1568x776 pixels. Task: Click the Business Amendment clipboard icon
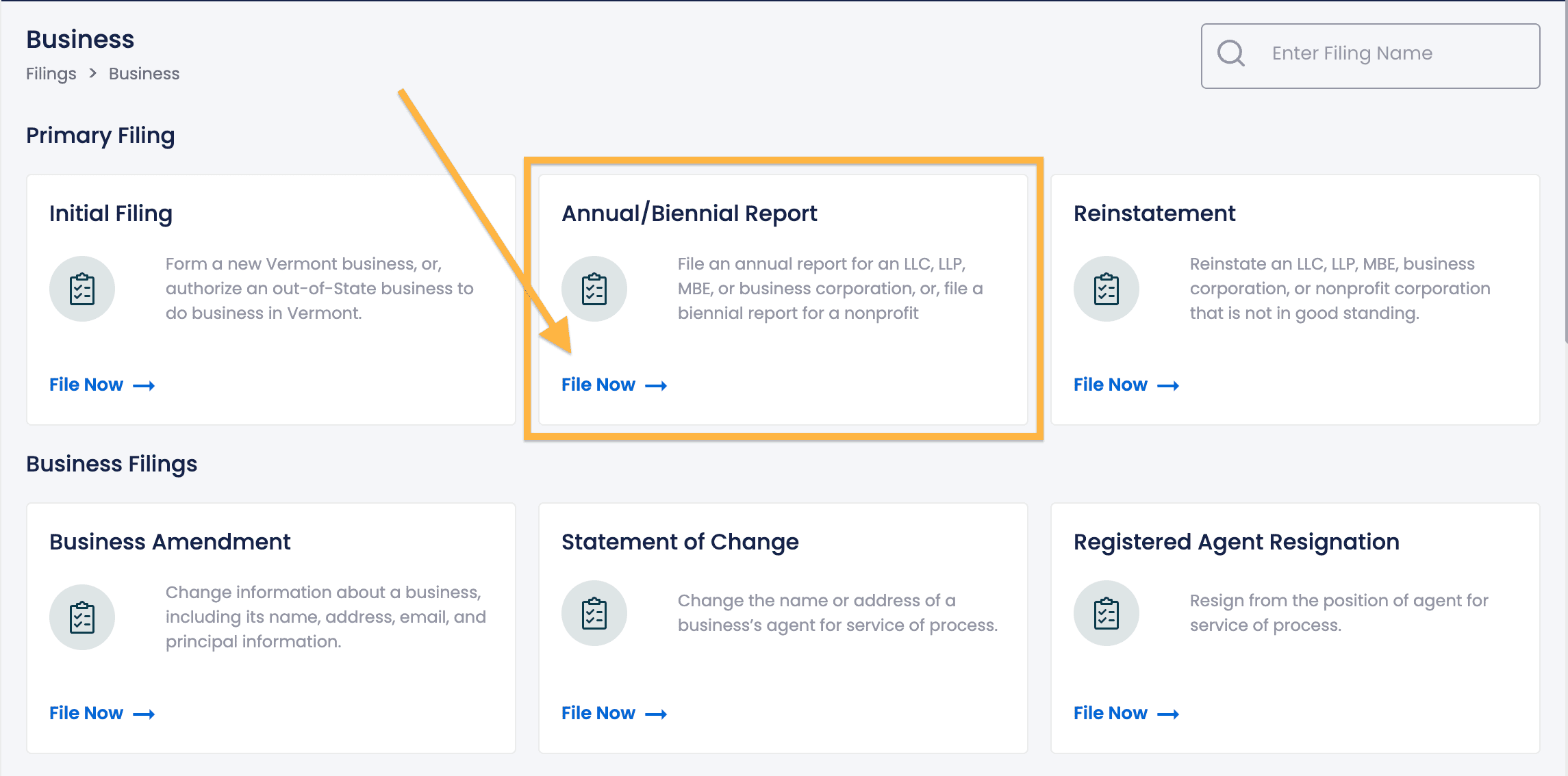point(82,617)
